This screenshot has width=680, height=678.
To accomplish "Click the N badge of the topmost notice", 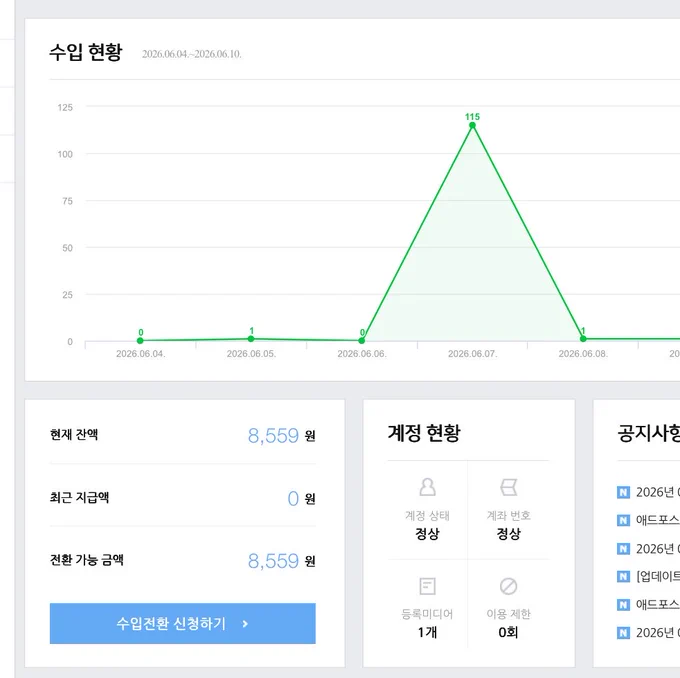I will (x=623, y=492).
